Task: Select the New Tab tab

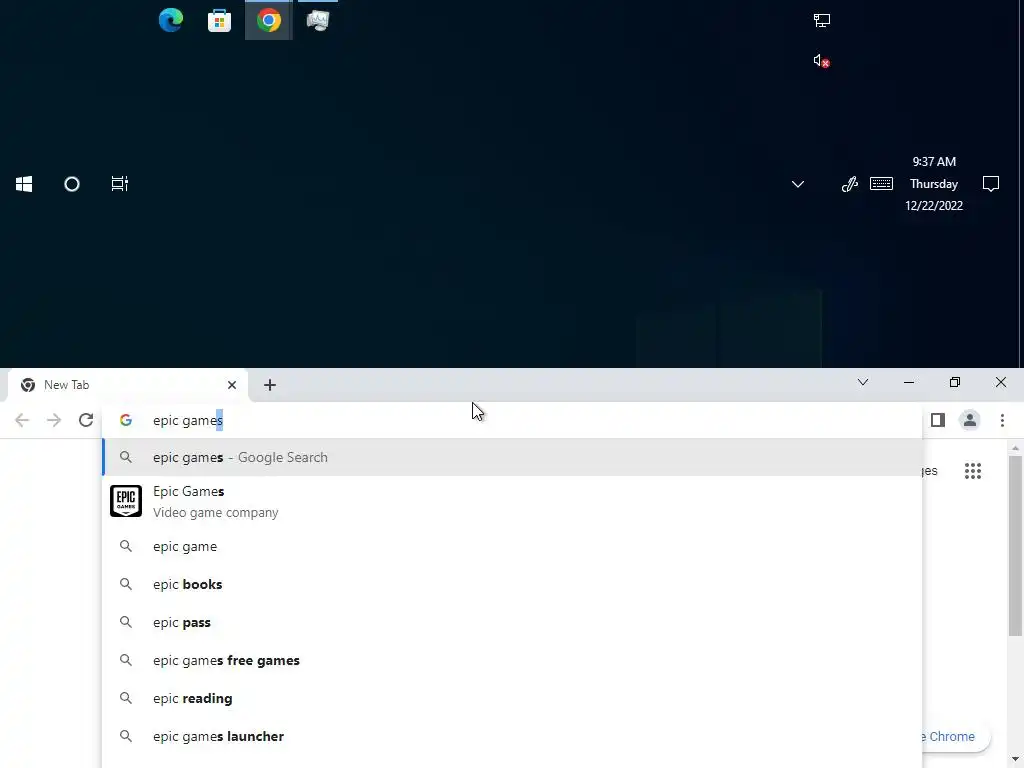Action: pos(127,385)
